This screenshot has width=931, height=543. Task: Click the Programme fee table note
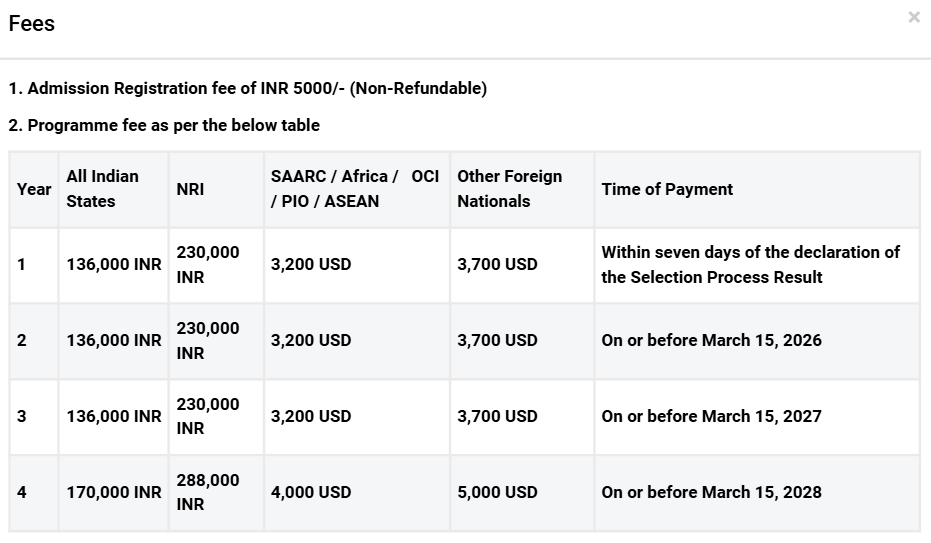164,125
